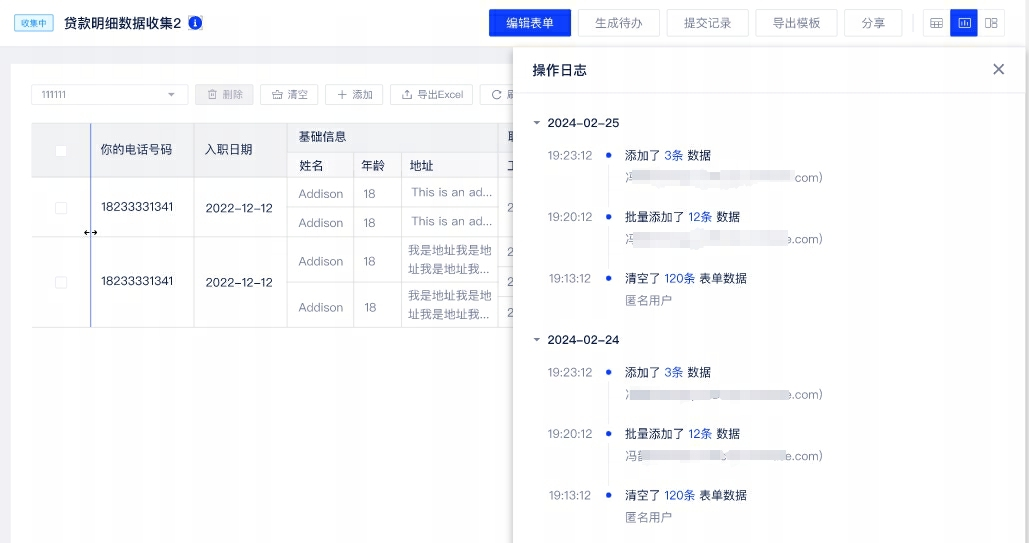Click the refresh button in the table toolbar
The image size is (1029, 543).
[497, 95]
